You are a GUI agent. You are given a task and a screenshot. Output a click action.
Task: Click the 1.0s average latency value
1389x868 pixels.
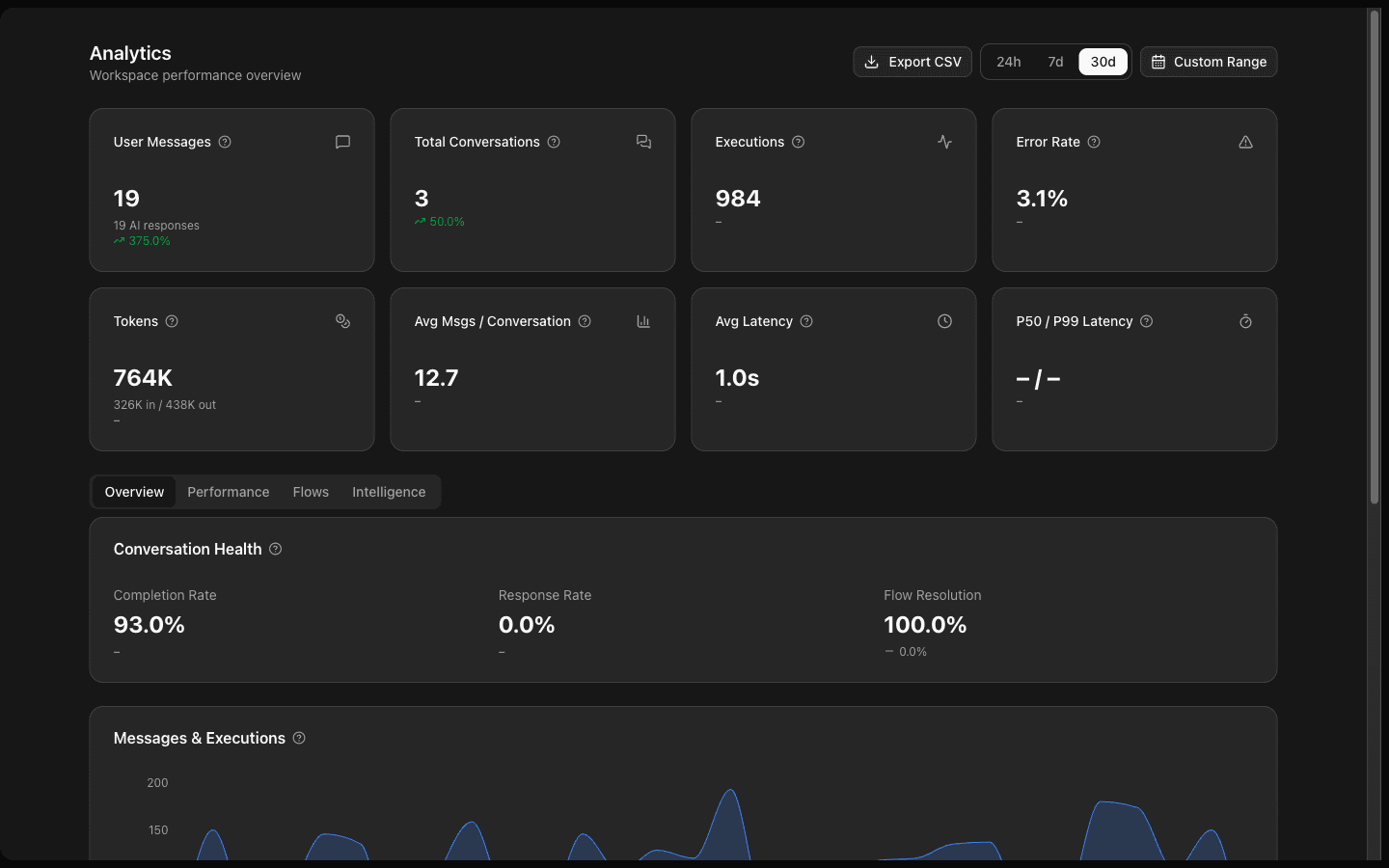[x=737, y=378]
